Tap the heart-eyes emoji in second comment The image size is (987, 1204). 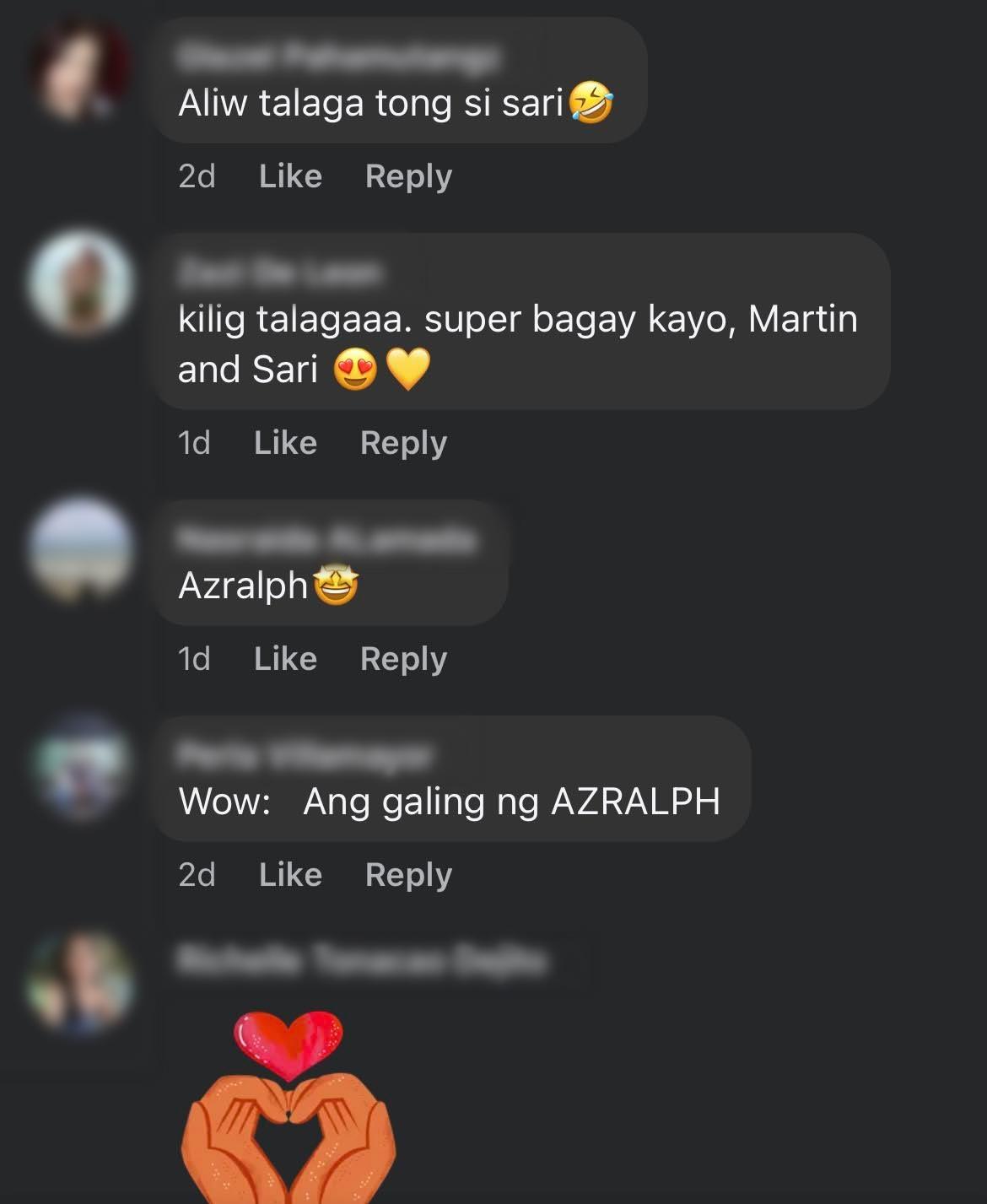(355, 370)
